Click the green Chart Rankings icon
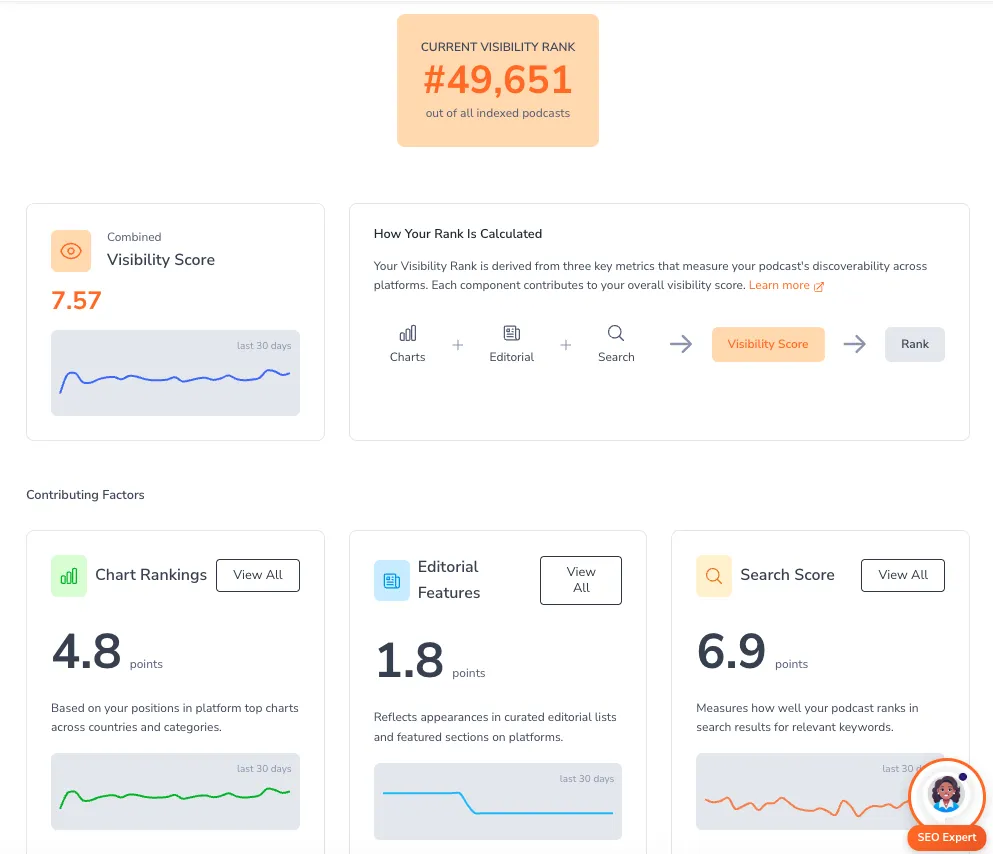Image resolution: width=993 pixels, height=854 pixels. click(69, 576)
